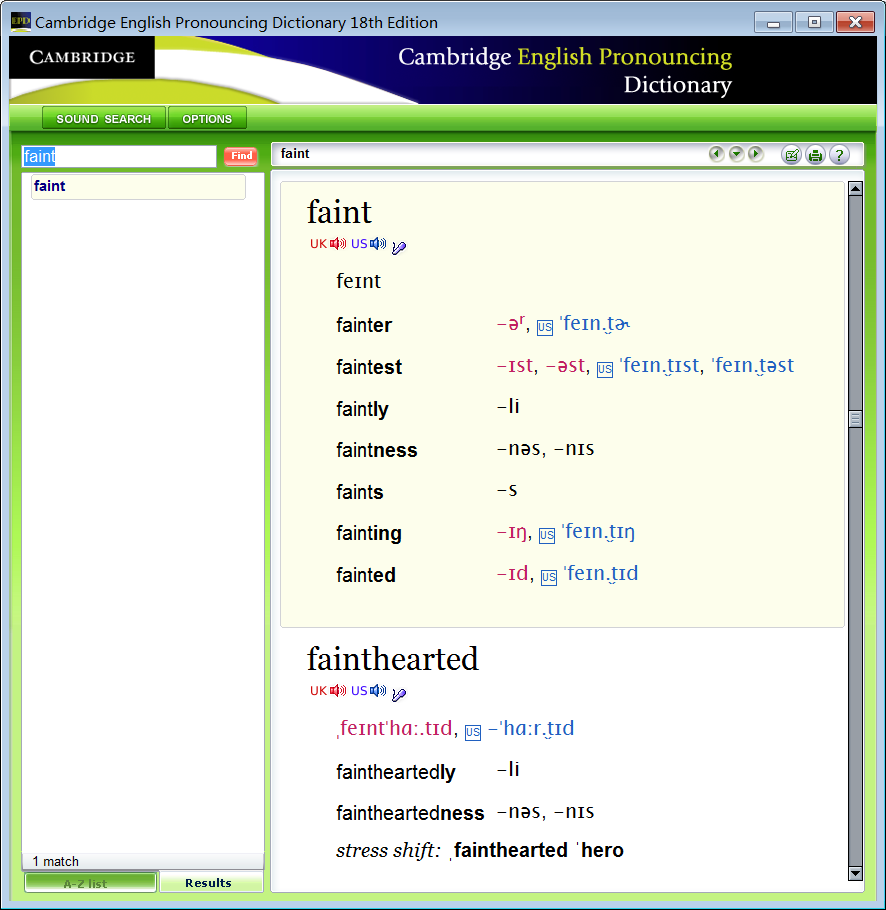886x910 pixels.
Task: Click microphone record icon under faint
Action: coord(399,247)
